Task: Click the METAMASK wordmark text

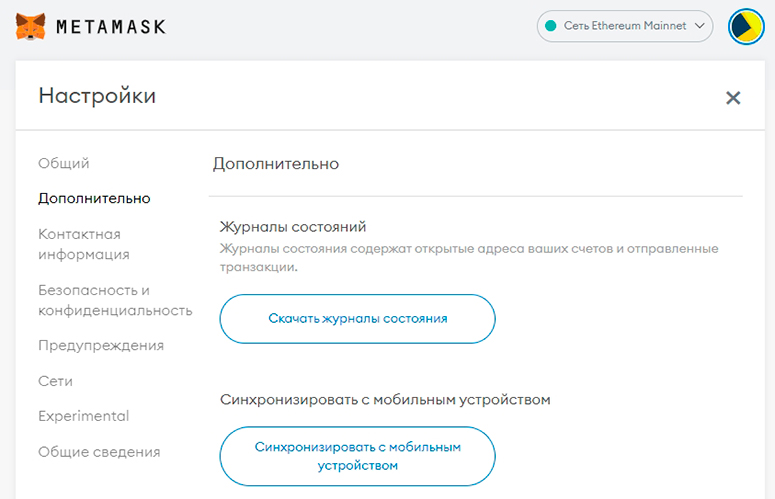Action: point(111,27)
